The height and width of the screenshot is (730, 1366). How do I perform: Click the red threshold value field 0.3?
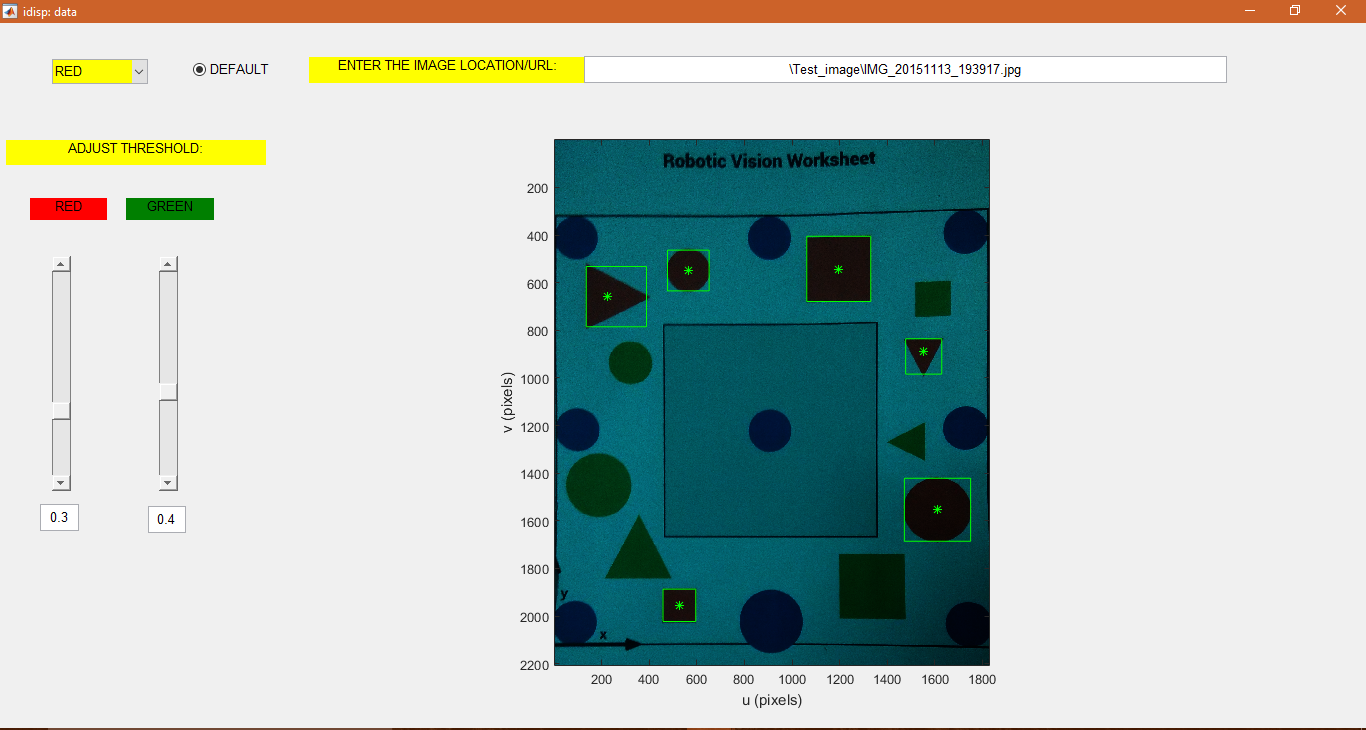pyautogui.click(x=59, y=518)
